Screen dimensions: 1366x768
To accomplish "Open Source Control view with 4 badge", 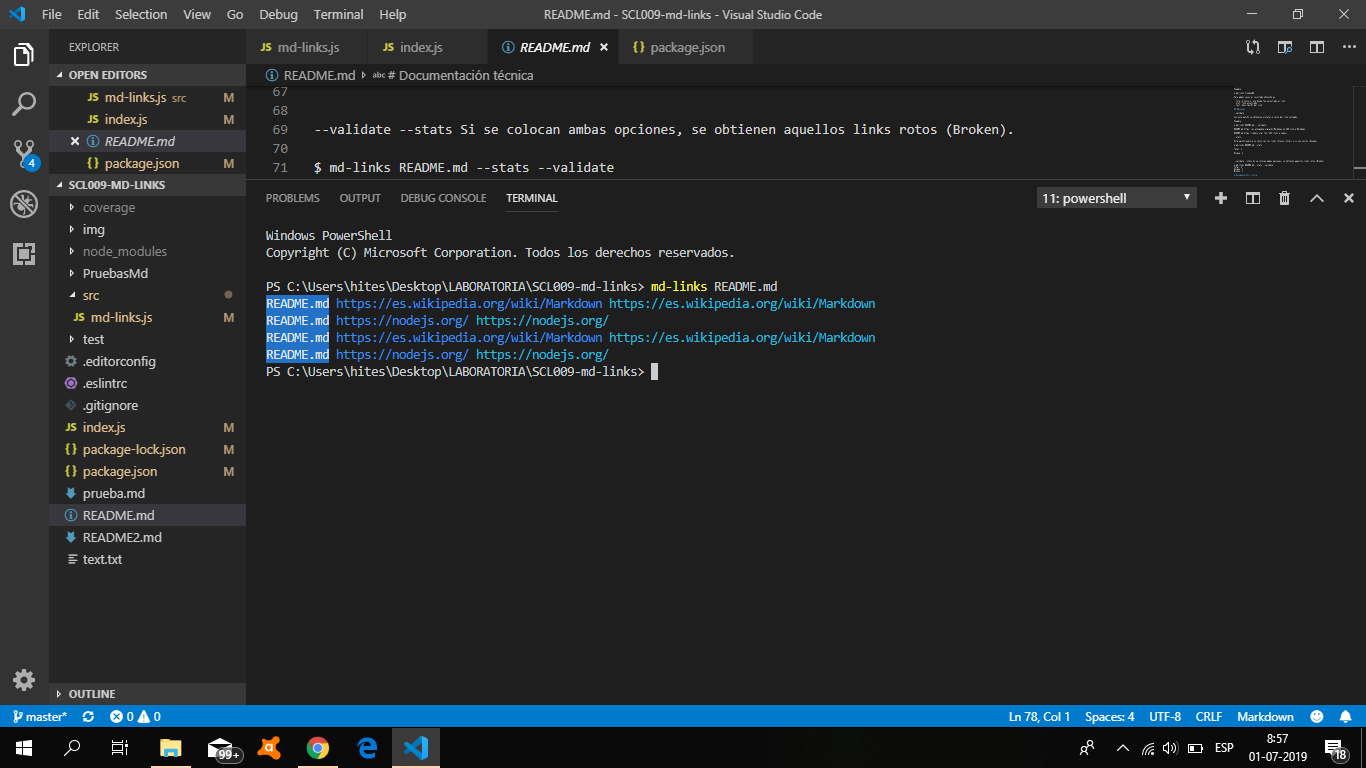I will click(x=24, y=153).
